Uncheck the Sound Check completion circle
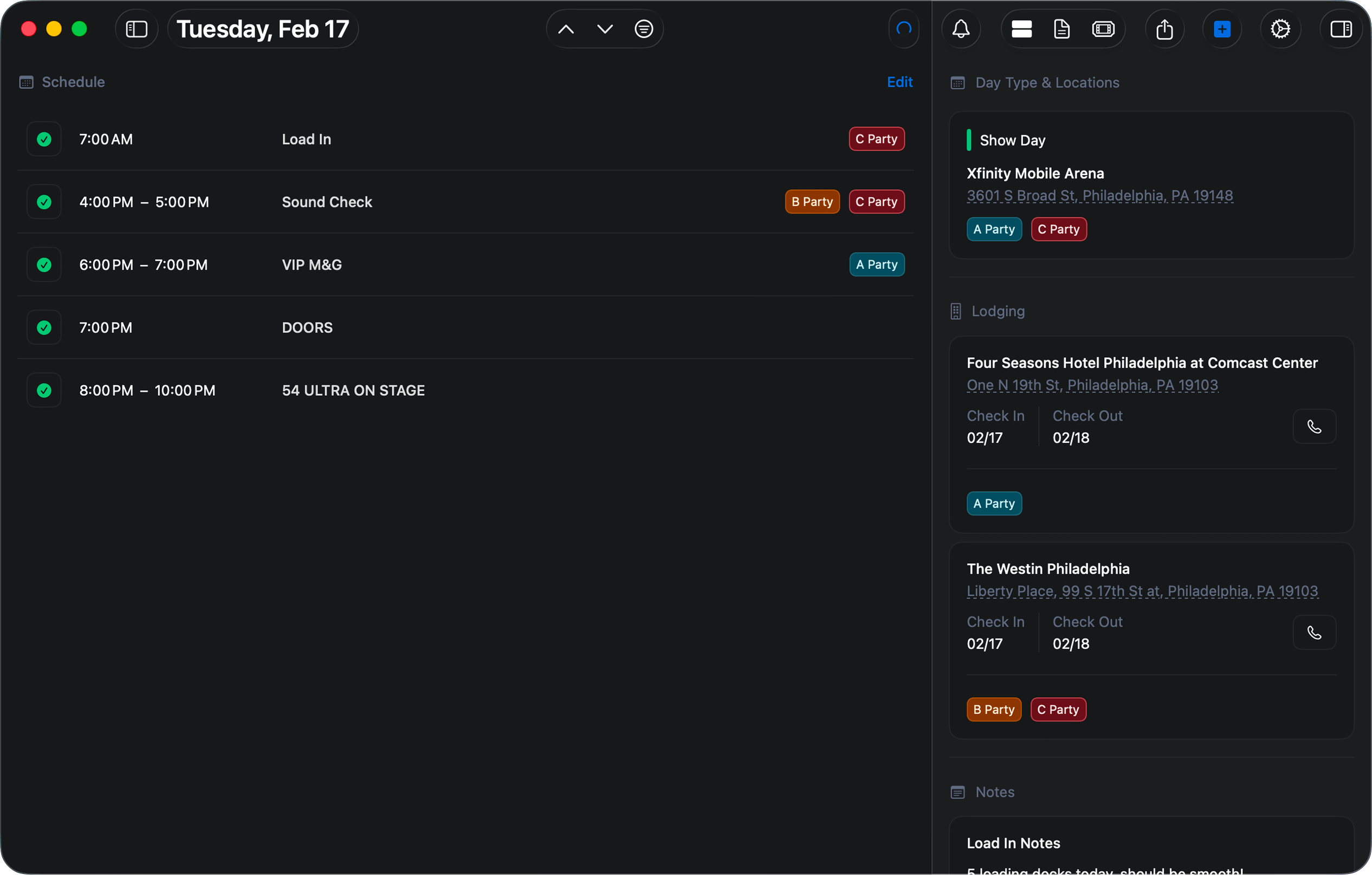1372x875 pixels. click(43, 201)
